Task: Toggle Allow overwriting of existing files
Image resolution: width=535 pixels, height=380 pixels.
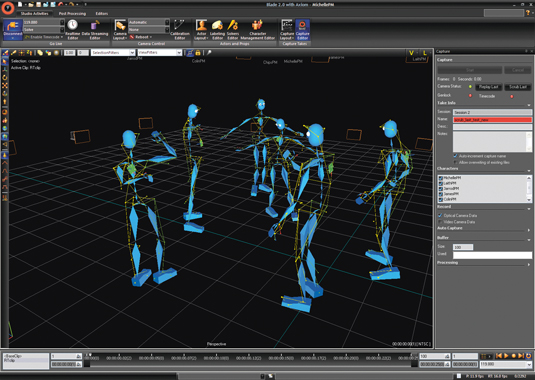Action: tap(455, 162)
